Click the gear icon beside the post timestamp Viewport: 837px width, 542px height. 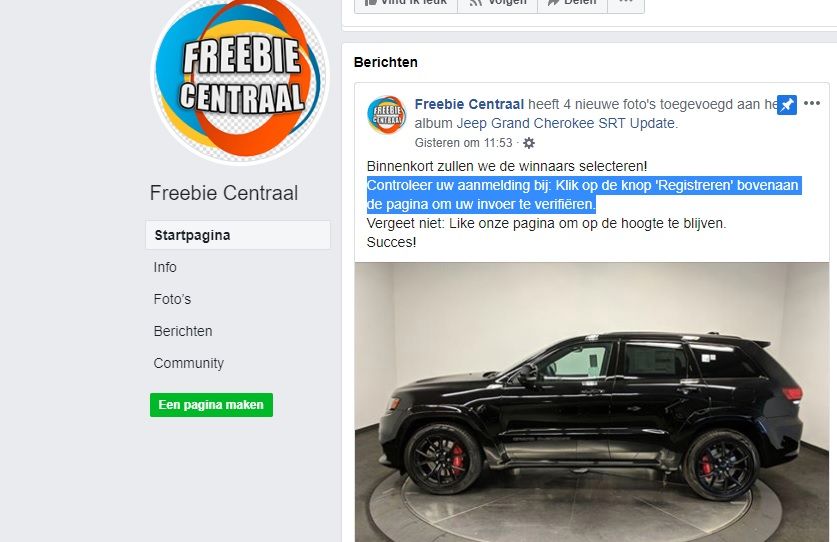coord(529,143)
